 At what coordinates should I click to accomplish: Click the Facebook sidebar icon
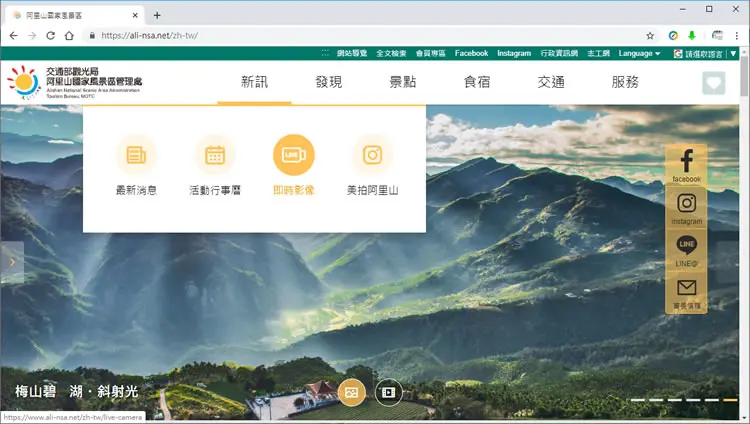[686, 165]
